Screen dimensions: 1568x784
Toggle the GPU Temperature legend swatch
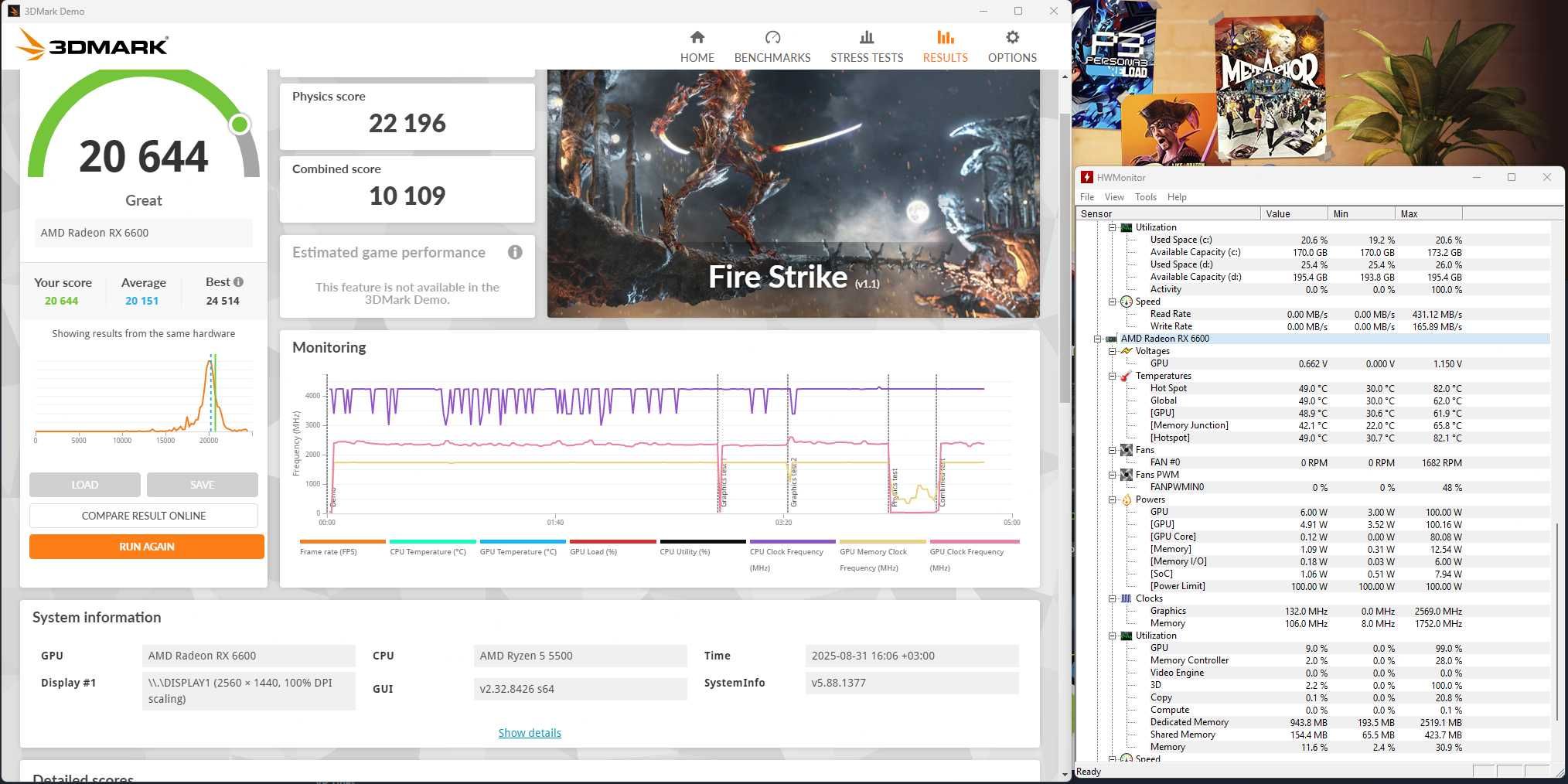(x=523, y=541)
